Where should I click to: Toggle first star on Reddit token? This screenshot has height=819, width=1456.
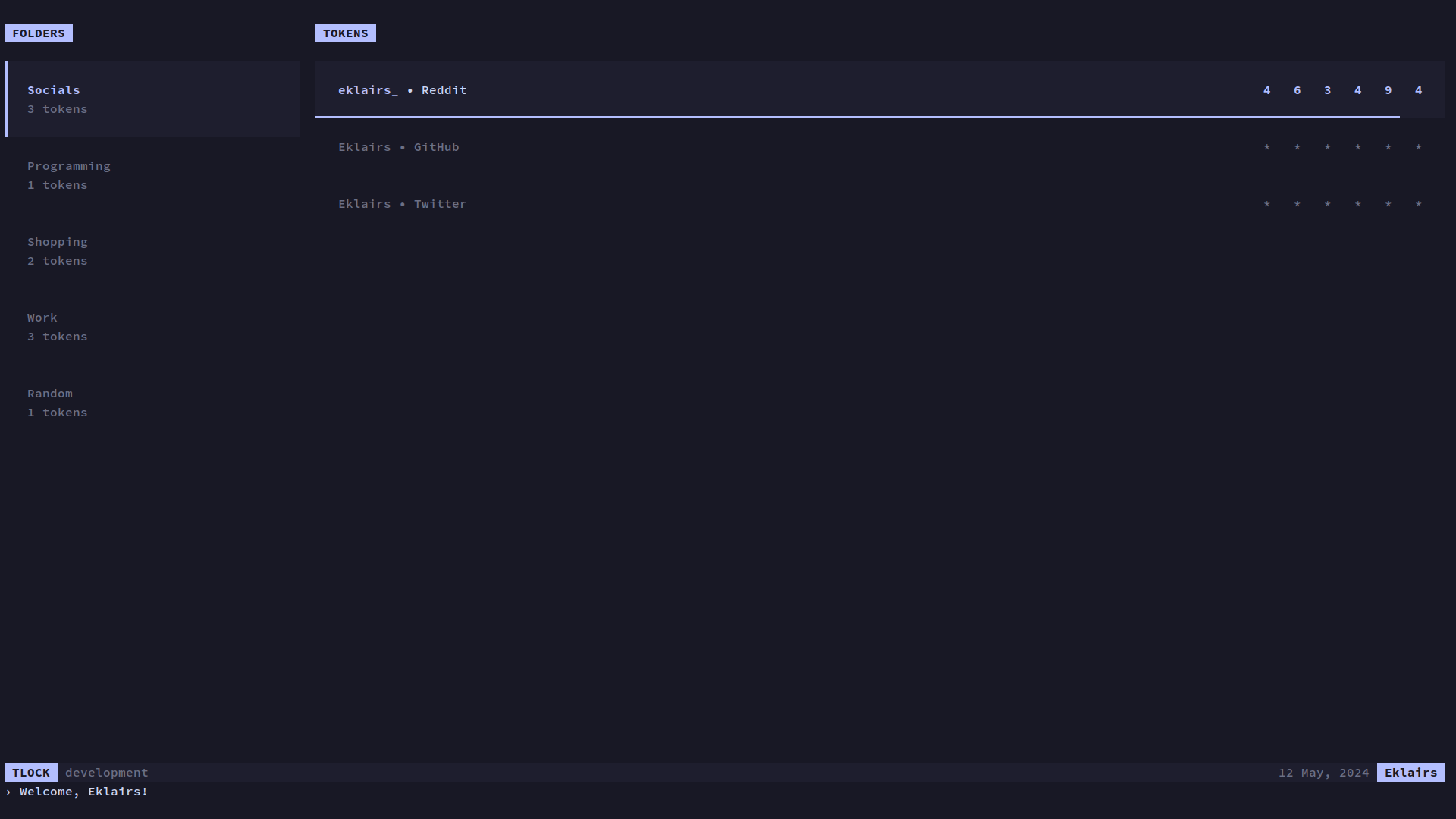click(1266, 90)
